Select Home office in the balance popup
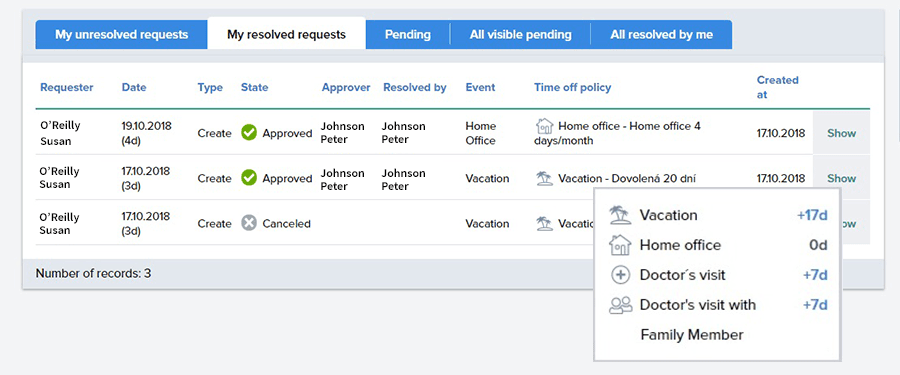This screenshot has height=375, width=900. [x=680, y=245]
